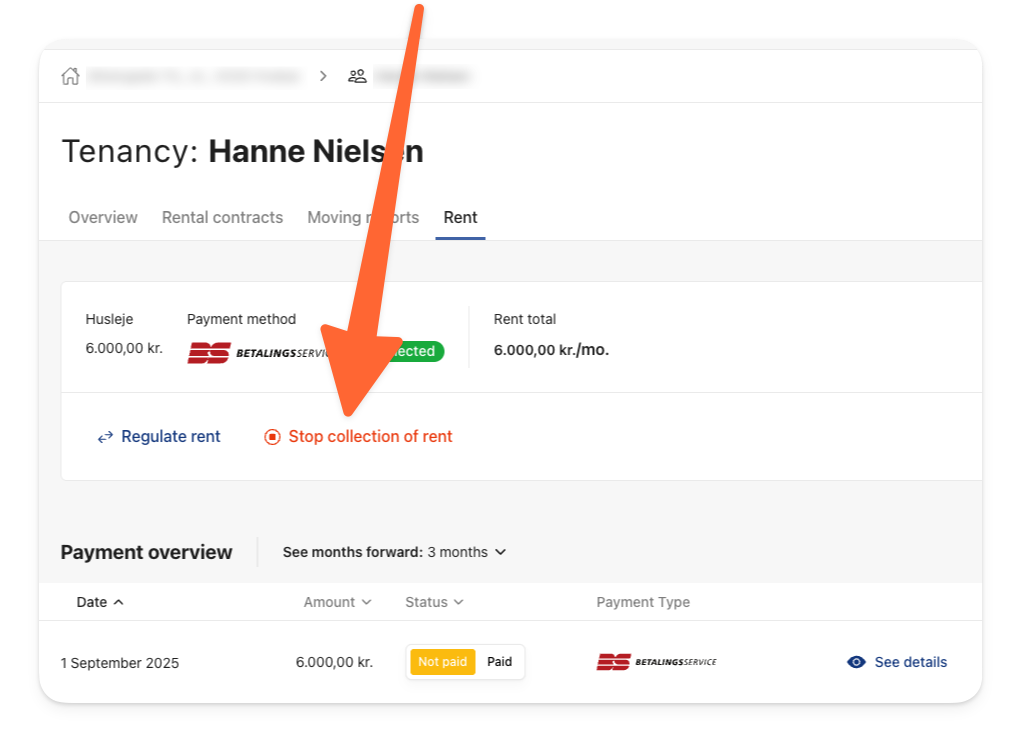Click the Betalingsservice logo in the September row
The height and width of the screenshot is (742, 1022).
(656, 662)
